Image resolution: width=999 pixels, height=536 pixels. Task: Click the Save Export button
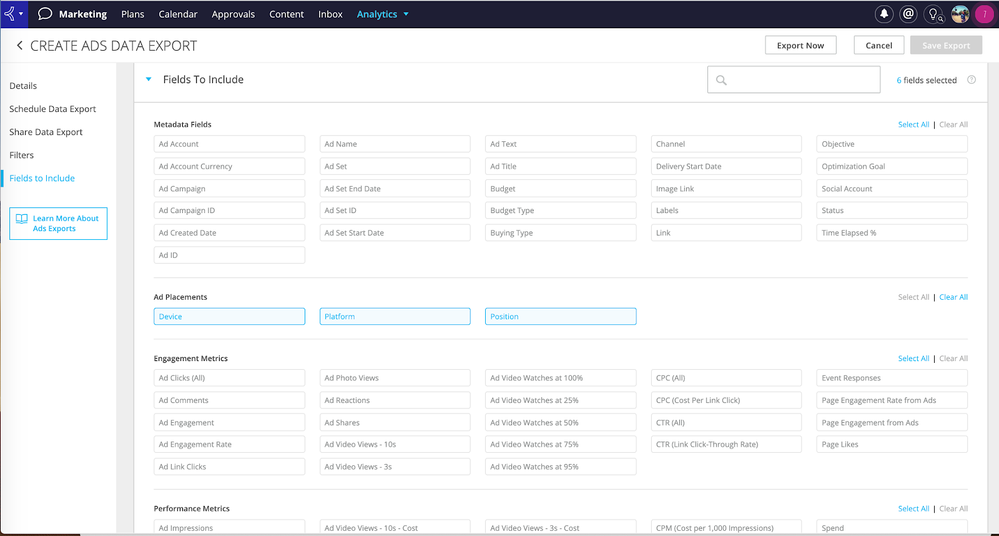[946, 45]
